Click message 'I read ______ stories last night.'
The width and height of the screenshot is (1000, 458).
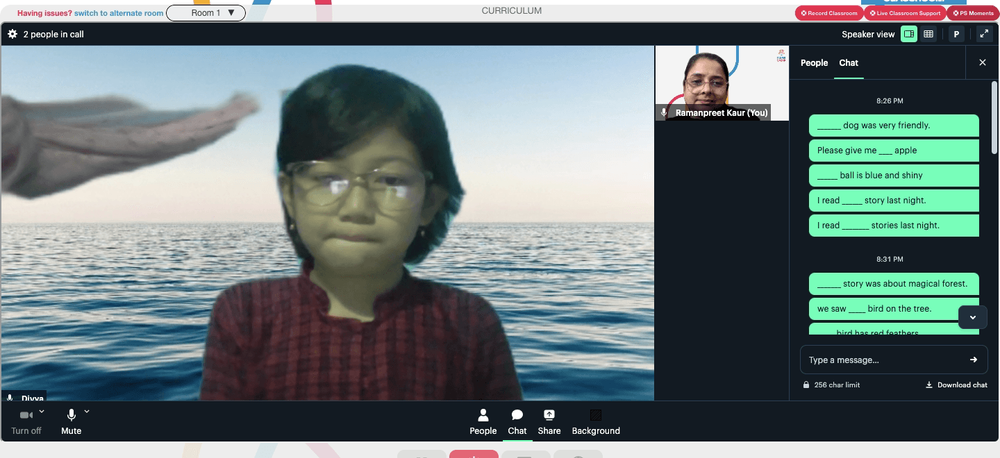(893, 225)
